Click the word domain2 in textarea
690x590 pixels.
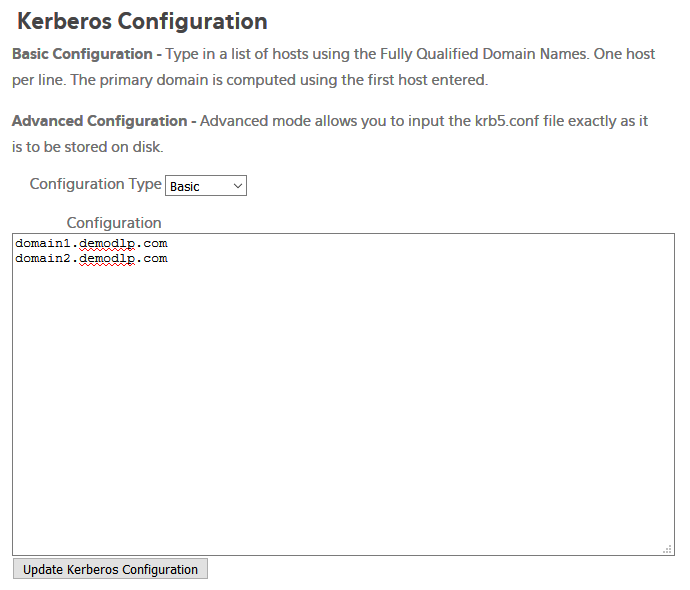pos(43,258)
